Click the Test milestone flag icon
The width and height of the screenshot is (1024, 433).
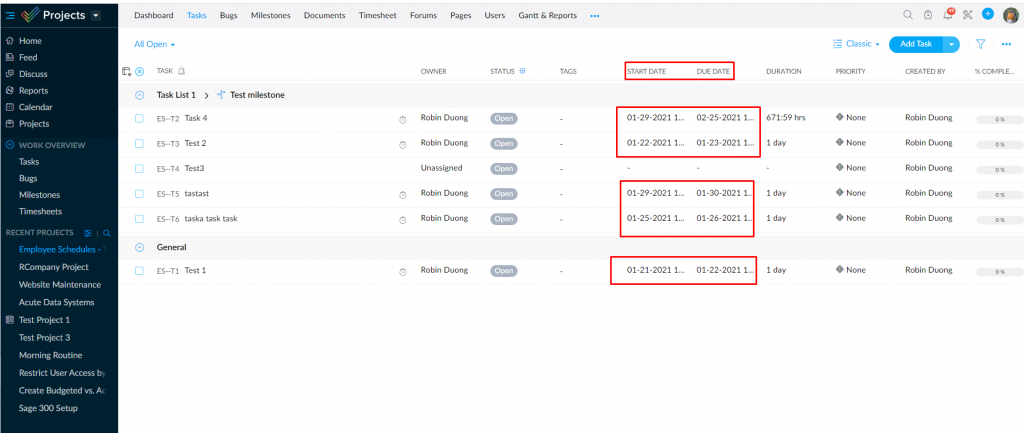tap(221, 95)
